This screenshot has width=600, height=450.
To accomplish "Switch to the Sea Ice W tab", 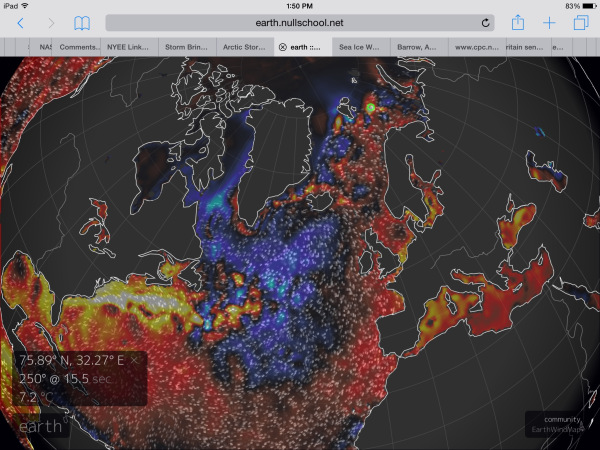I will click(359, 47).
